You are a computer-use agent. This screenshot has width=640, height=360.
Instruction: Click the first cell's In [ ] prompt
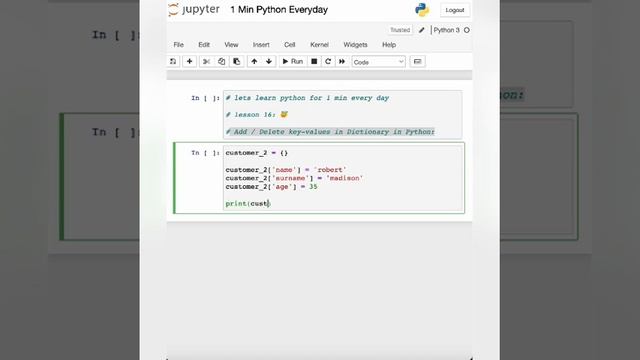point(205,98)
